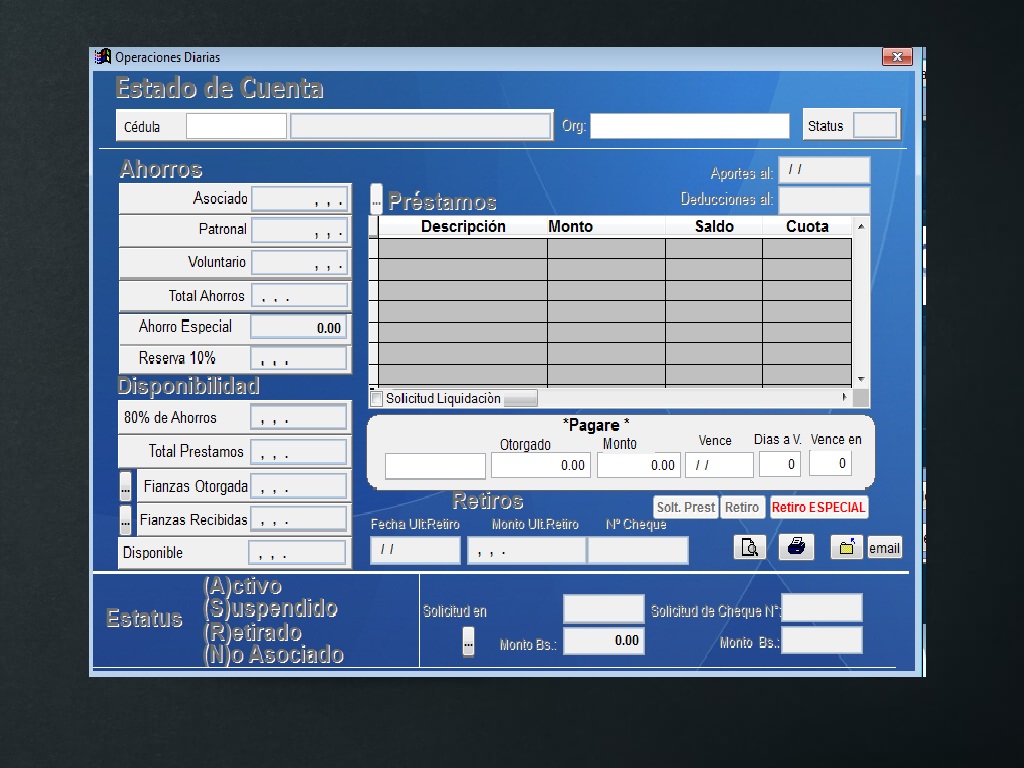Click the email button
The height and width of the screenshot is (768, 1024).
(884, 548)
